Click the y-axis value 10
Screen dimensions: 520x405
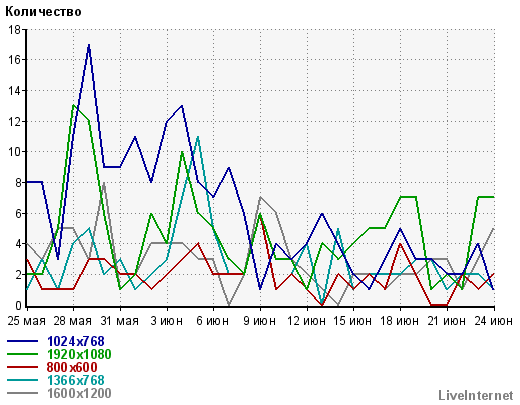coord(15,152)
